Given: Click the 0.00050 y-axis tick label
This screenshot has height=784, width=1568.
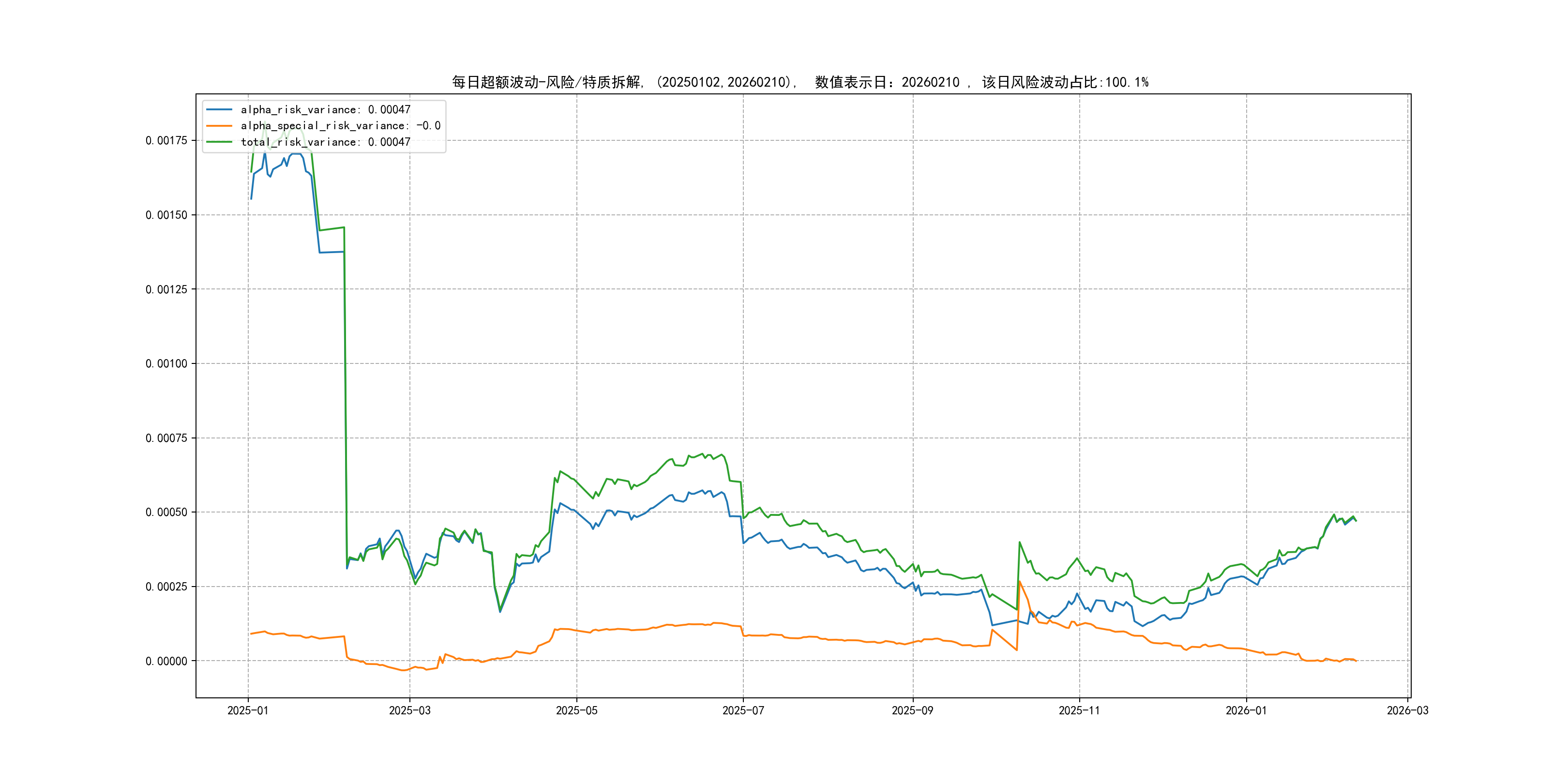Looking at the screenshot, I should click(166, 513).
